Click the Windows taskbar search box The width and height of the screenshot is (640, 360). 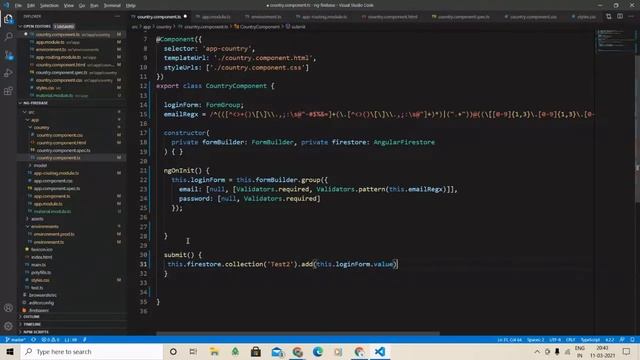pyautogui.click(x=92, y=351)
